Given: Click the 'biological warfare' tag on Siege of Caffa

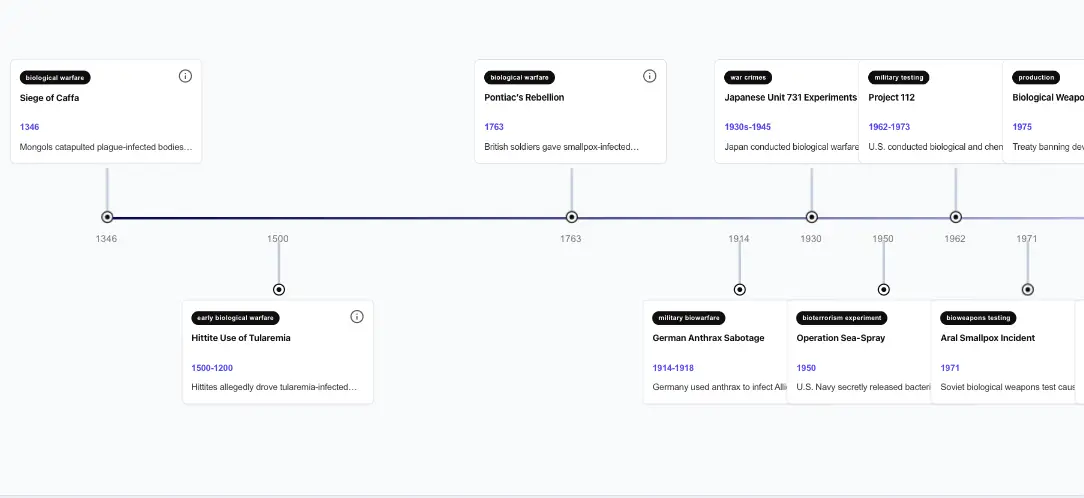Looking at the screenshot, I should (x=55, y=77).
